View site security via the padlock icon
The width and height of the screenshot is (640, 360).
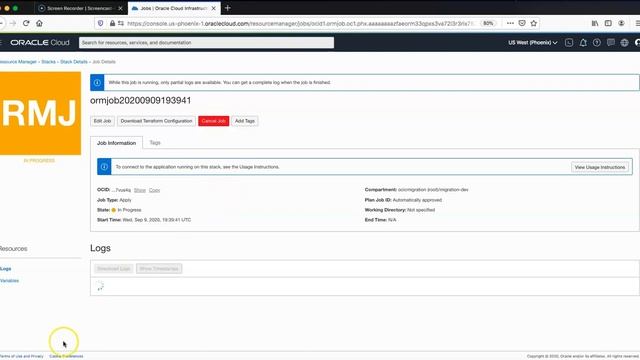(x=112, y=23)
